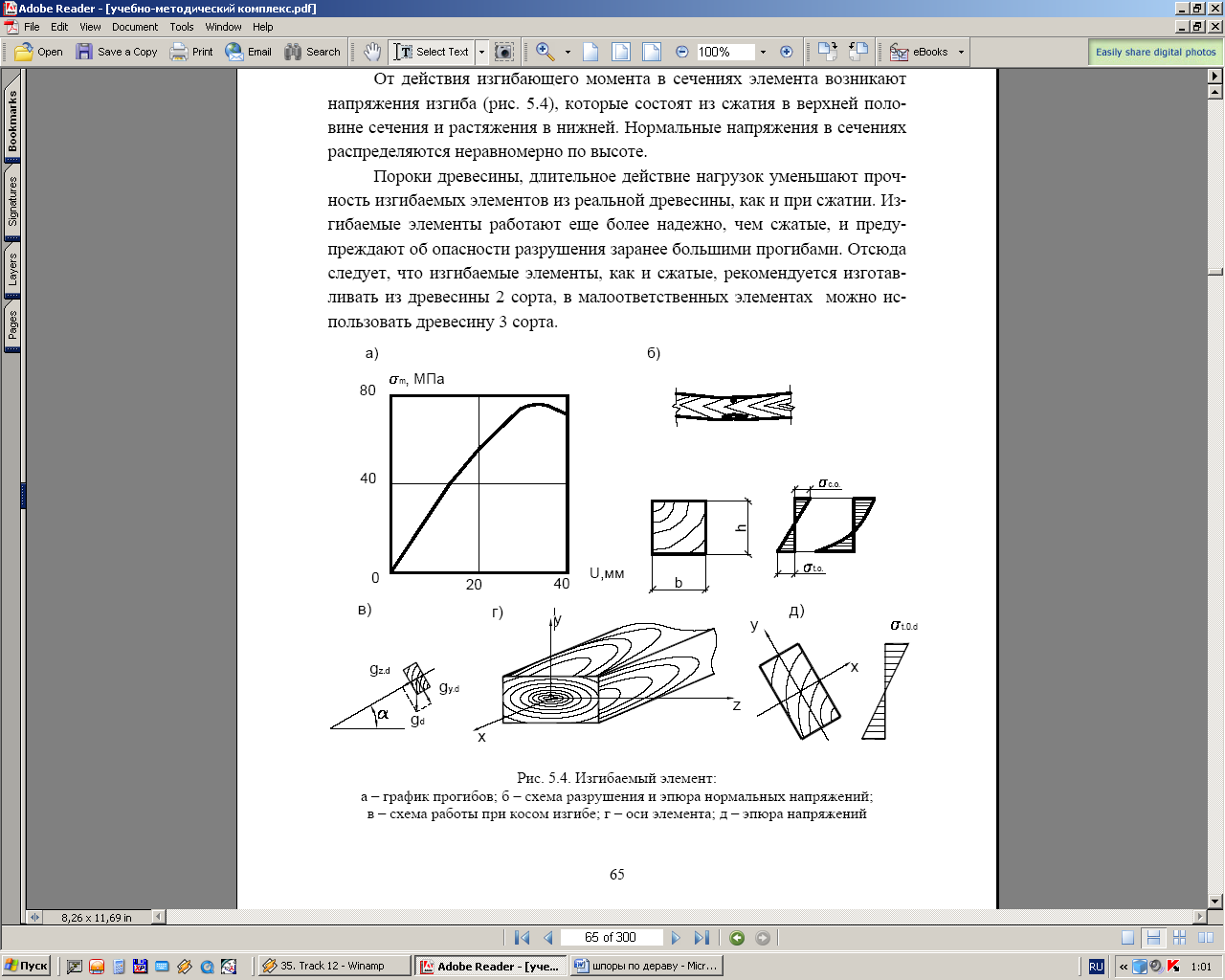Open the Document menu
This screenshot has width=1225, height=980.
pos(135,27)
